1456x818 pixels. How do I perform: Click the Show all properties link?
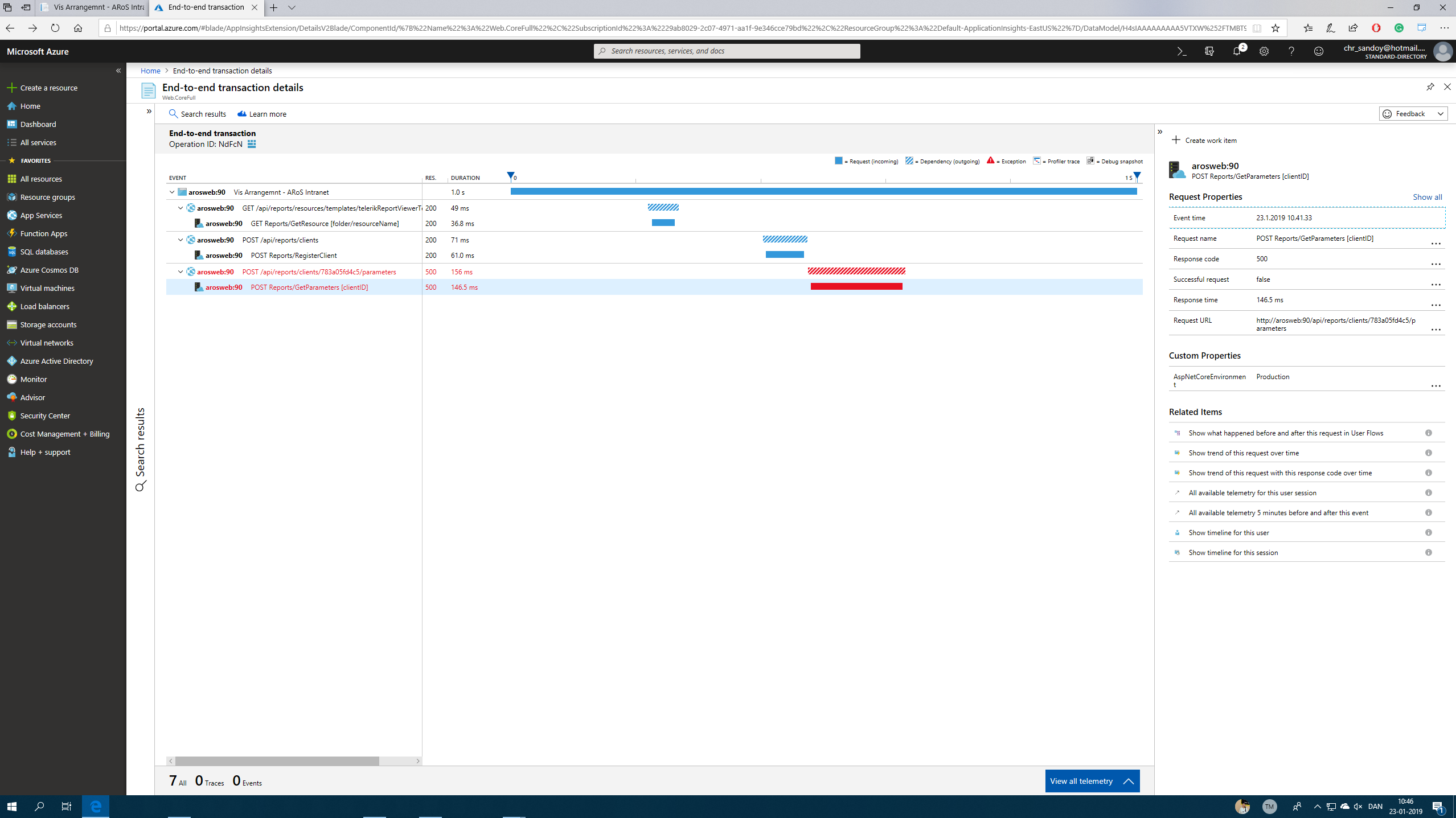1427,197
